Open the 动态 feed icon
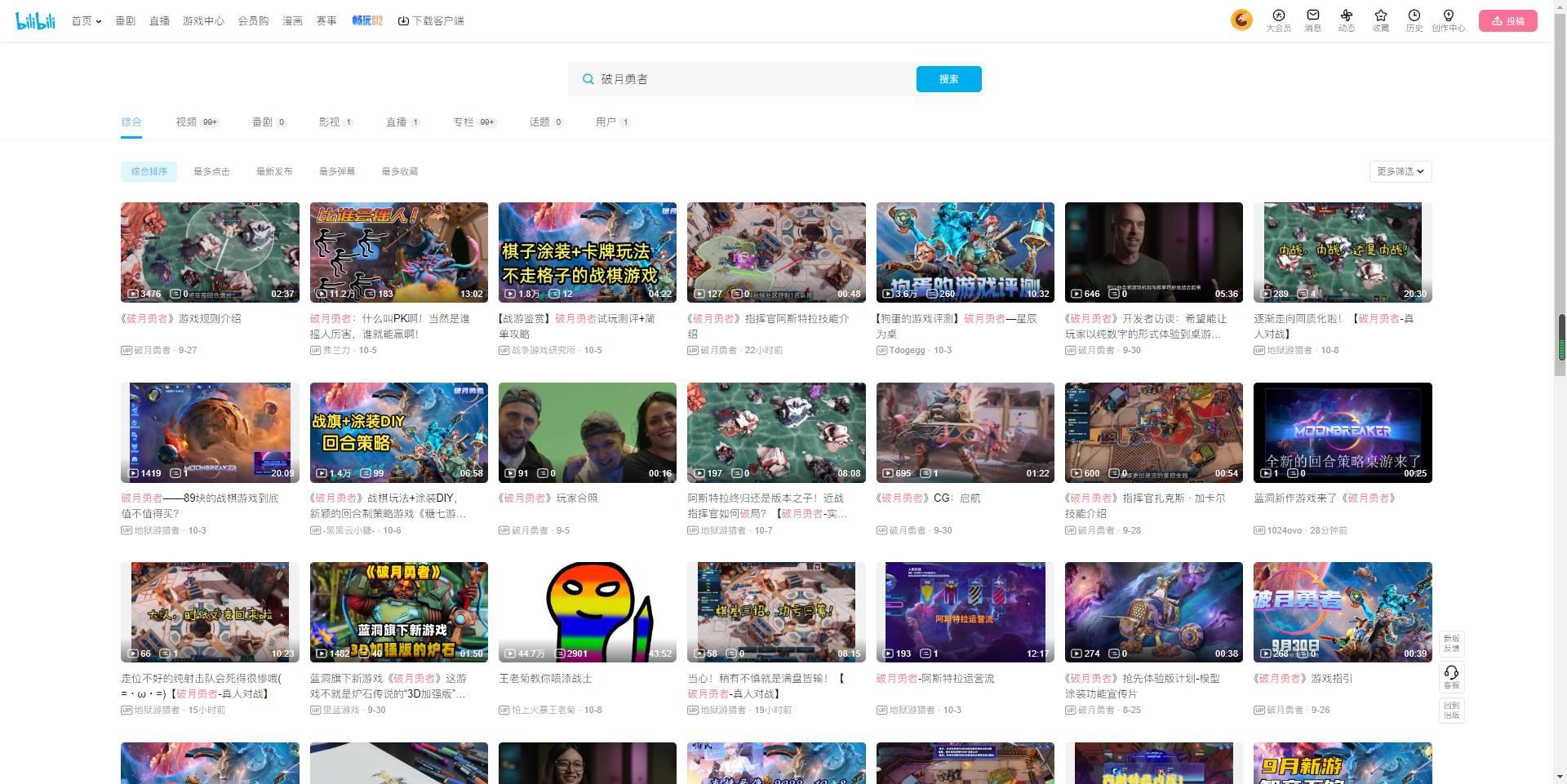Screen dimensions: 1567x784 click(1346, 20)
